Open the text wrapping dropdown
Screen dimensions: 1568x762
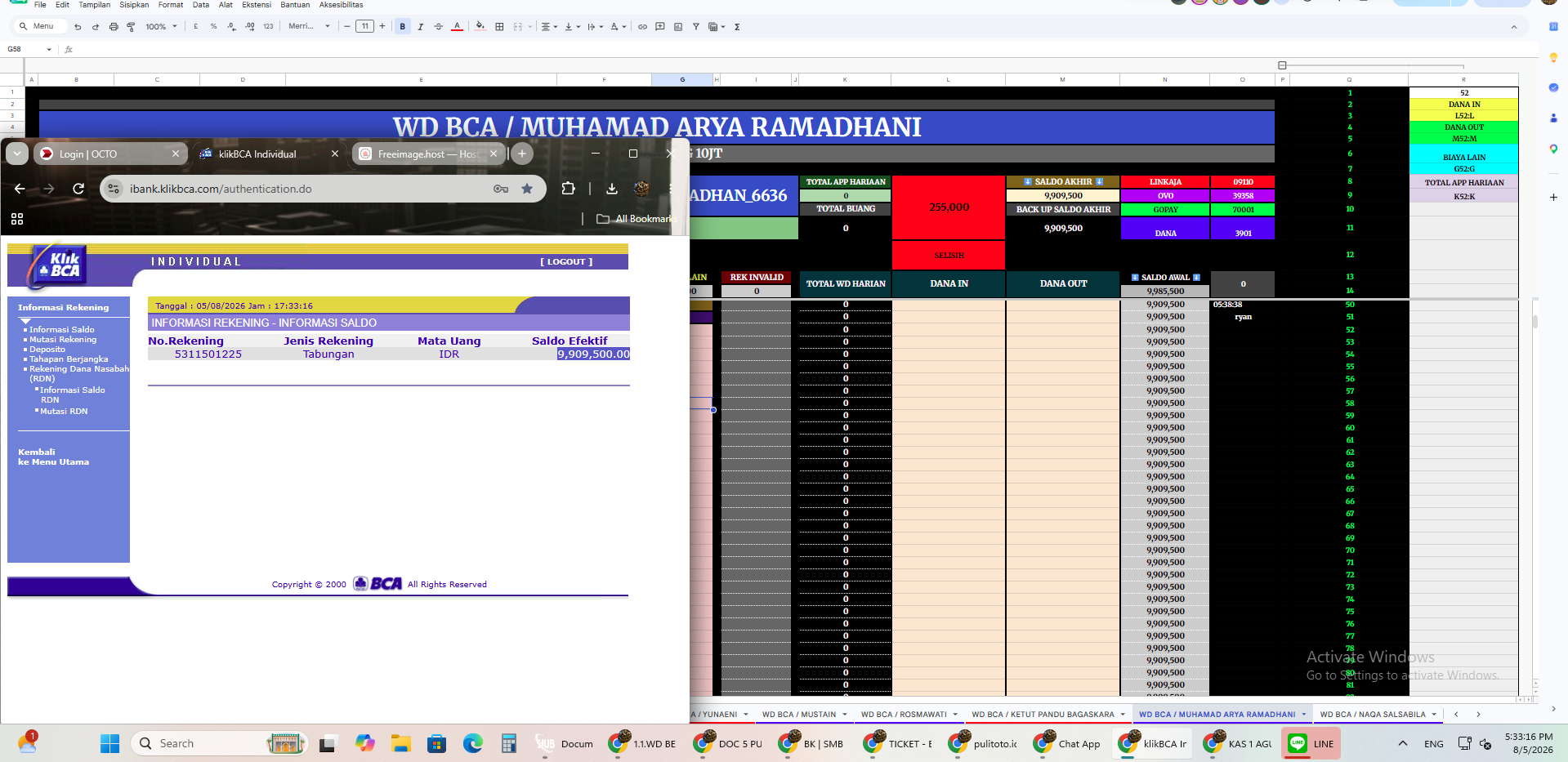click(x=595, y=27)
